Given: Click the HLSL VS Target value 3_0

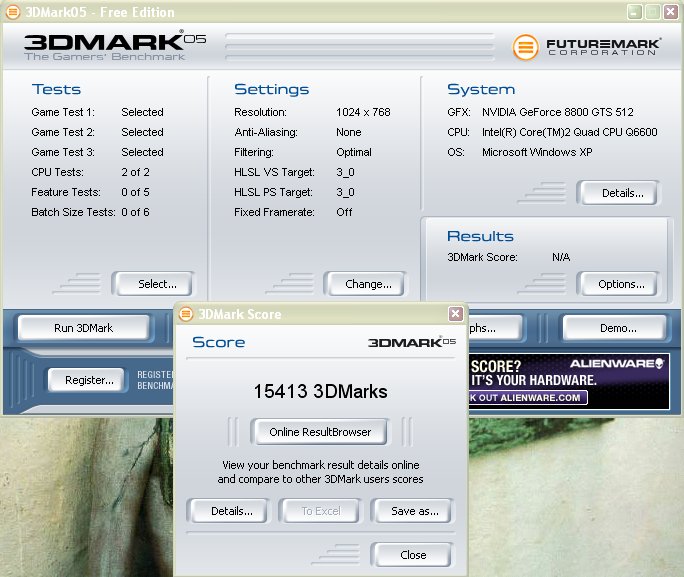Looking at the screenshot, I should (x=345, y=172).
